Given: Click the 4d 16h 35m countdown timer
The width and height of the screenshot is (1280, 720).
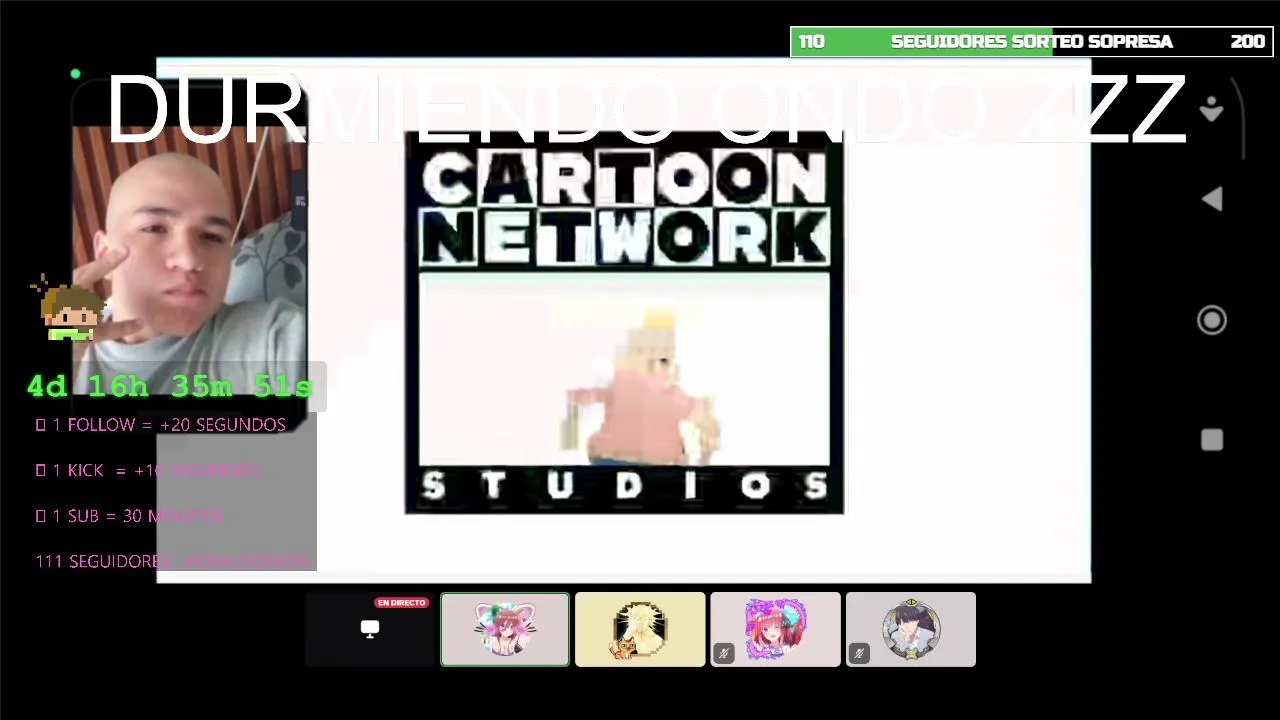Looking at the screenshot, I should click(170, 386).
